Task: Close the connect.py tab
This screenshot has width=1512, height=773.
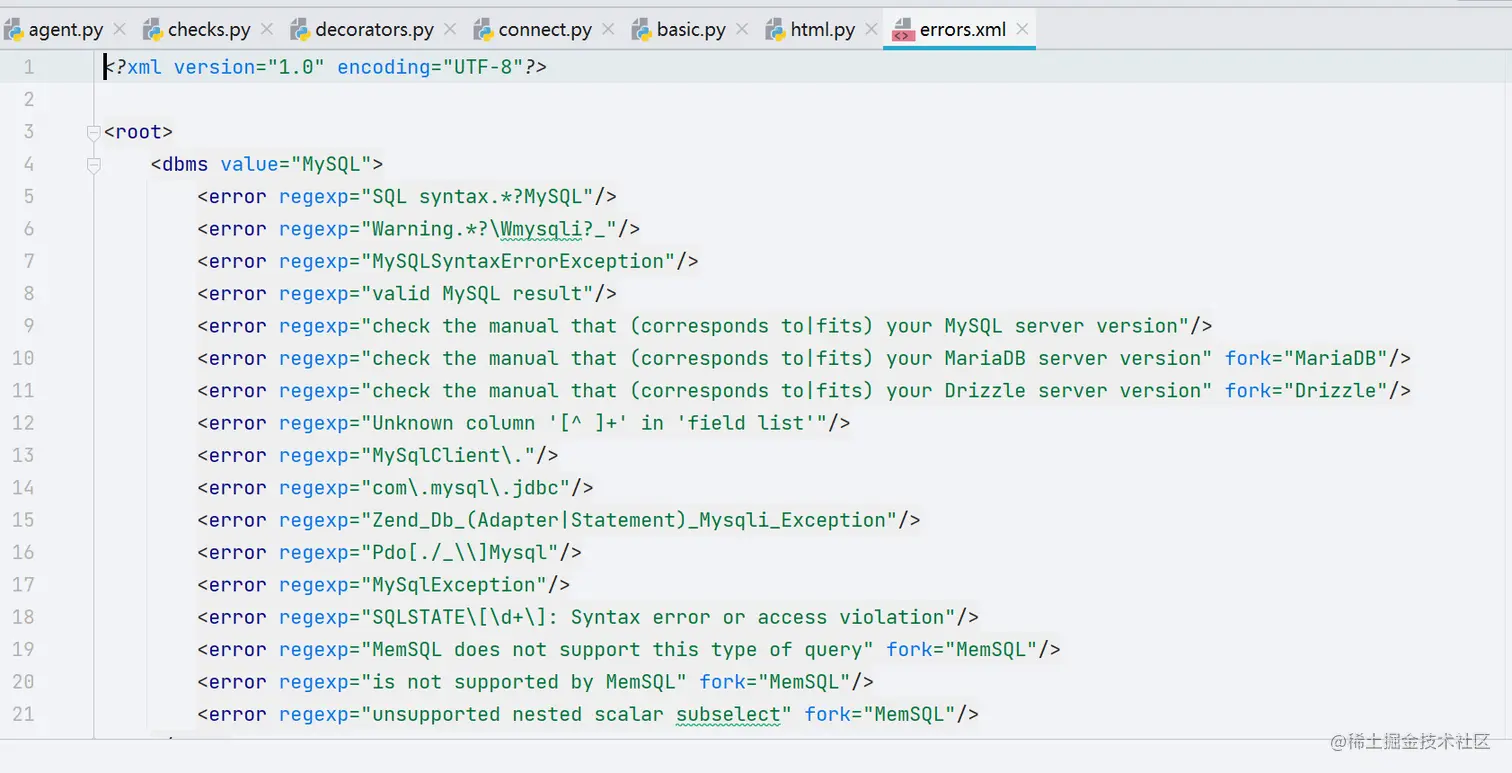Action: (609, 30)
